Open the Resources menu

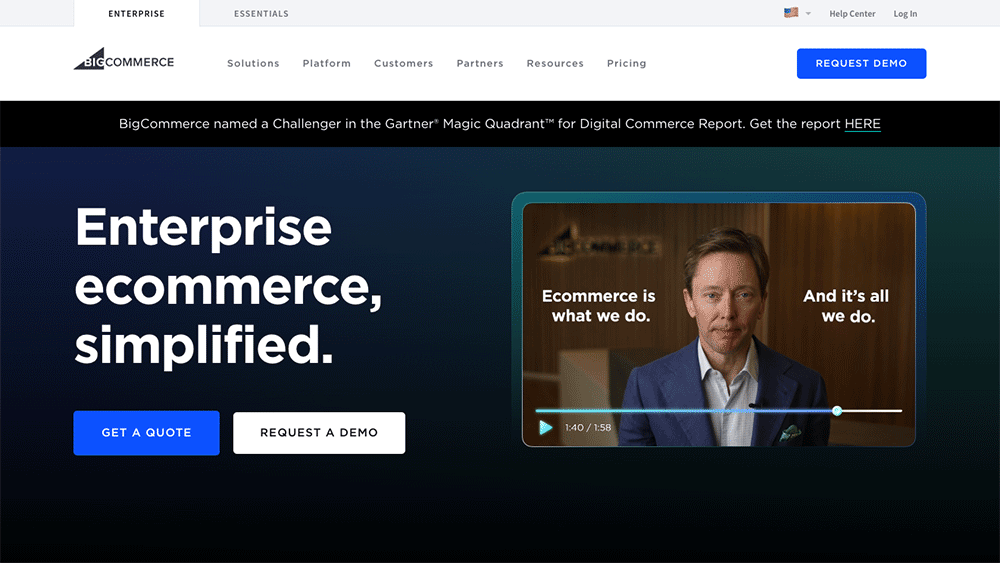click(x=555, y=63)
